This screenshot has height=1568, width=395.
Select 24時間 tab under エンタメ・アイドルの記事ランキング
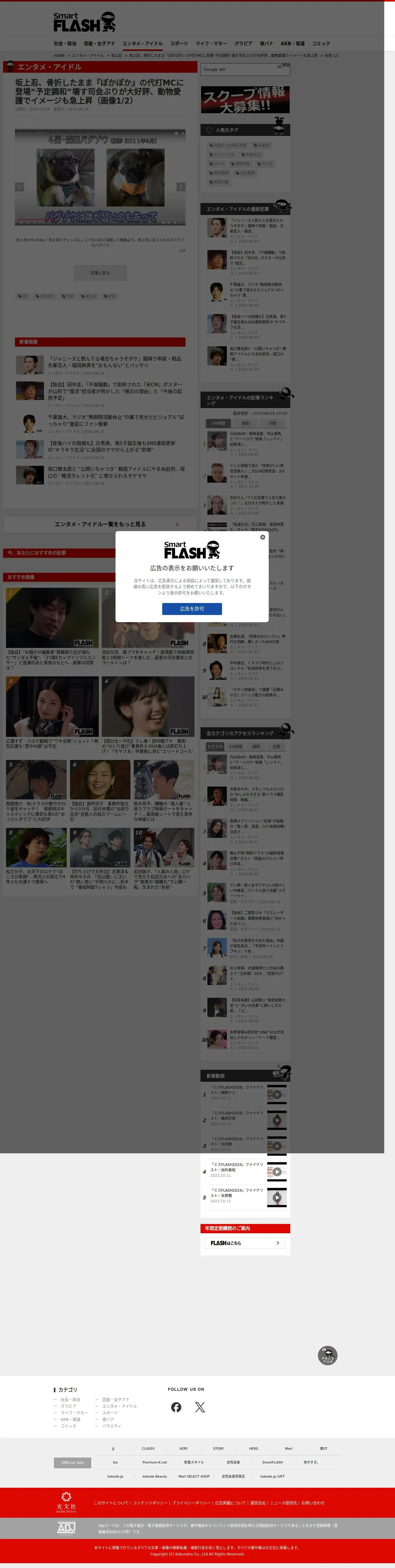[x=218, y=423]
